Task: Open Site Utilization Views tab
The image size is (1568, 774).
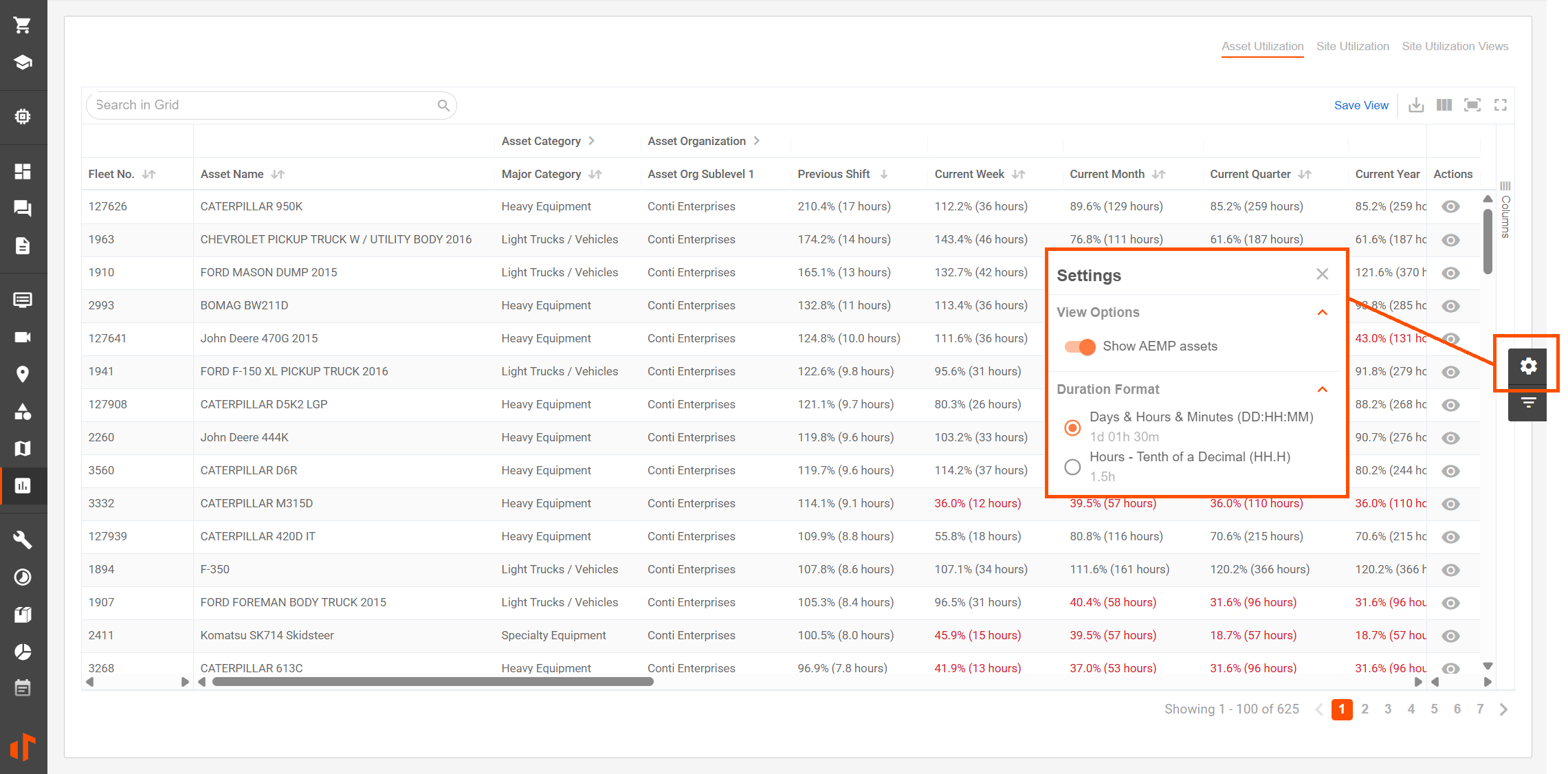Action: 1455,46
